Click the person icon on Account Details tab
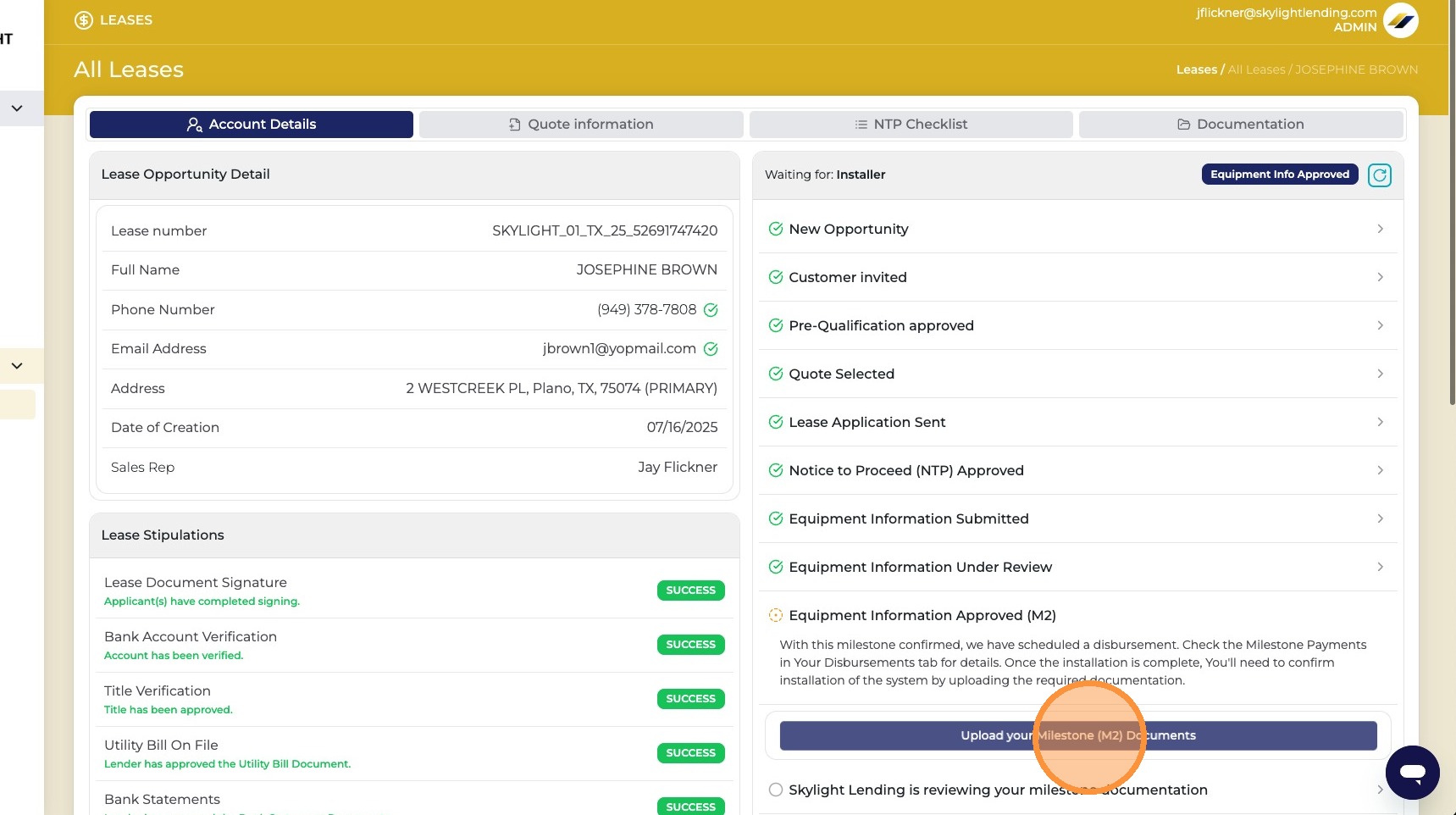The width and height of the screenshot is (1456, 815). [194, 125]
